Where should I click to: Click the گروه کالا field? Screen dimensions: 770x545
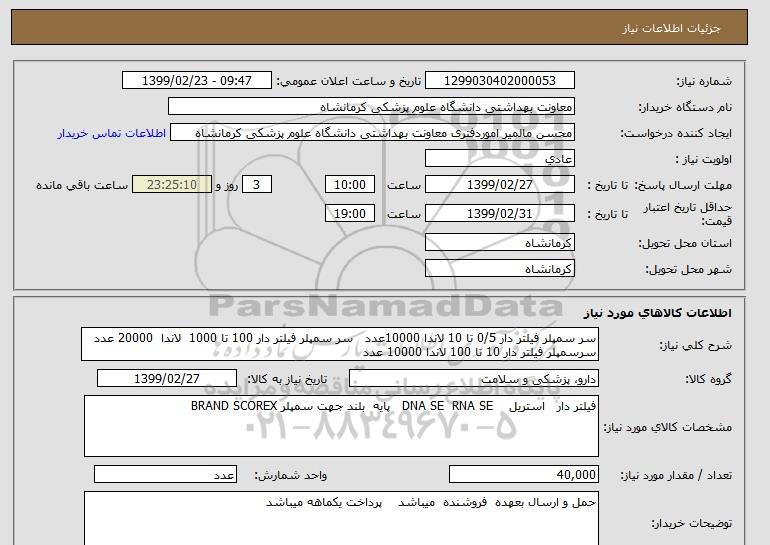click(x=473, y=379)
